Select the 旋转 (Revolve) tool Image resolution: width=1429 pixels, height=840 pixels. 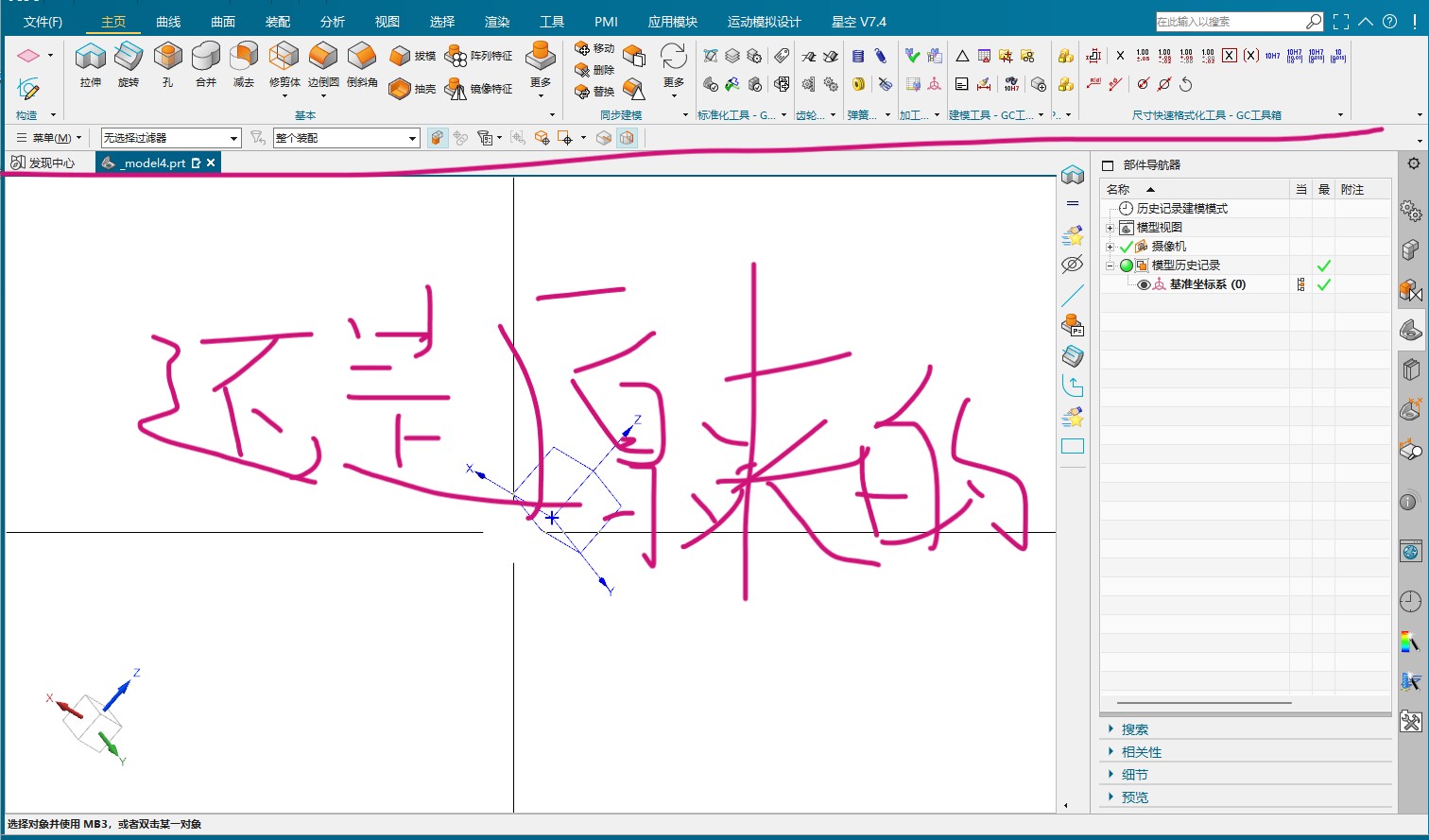point(129,64)
